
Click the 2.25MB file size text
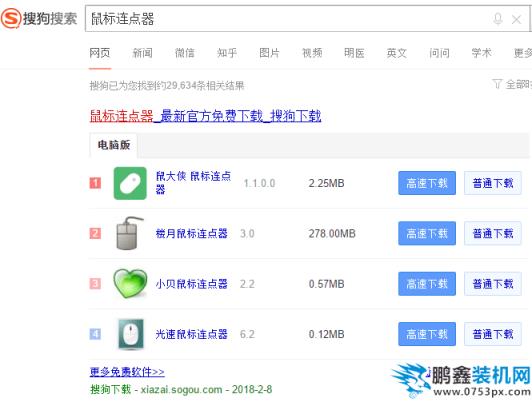pos(326,183)
